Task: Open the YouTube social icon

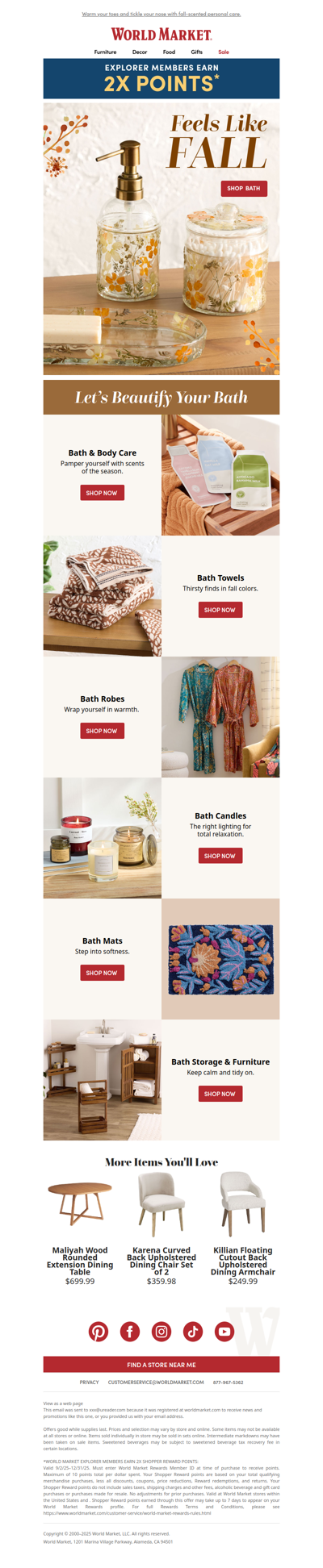Action: click(x=224, y=1332)
